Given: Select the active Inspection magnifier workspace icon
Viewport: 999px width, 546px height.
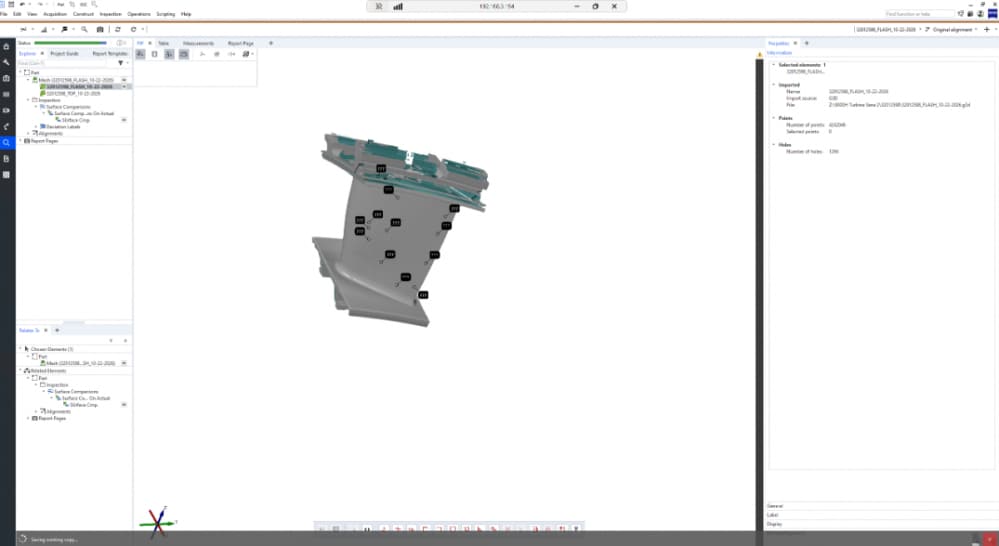Looking at the screenshot, I should [6, 143].
